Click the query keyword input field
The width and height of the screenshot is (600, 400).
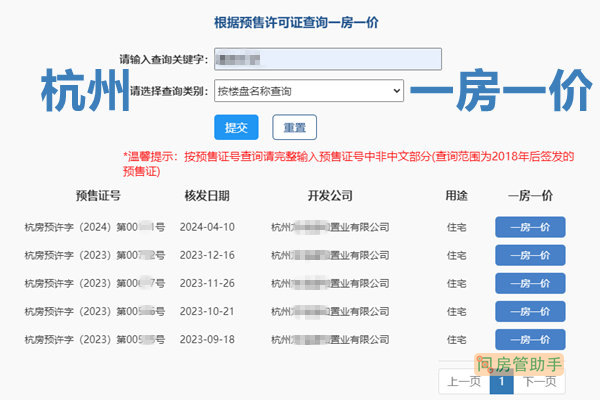(x=328, y=59)
